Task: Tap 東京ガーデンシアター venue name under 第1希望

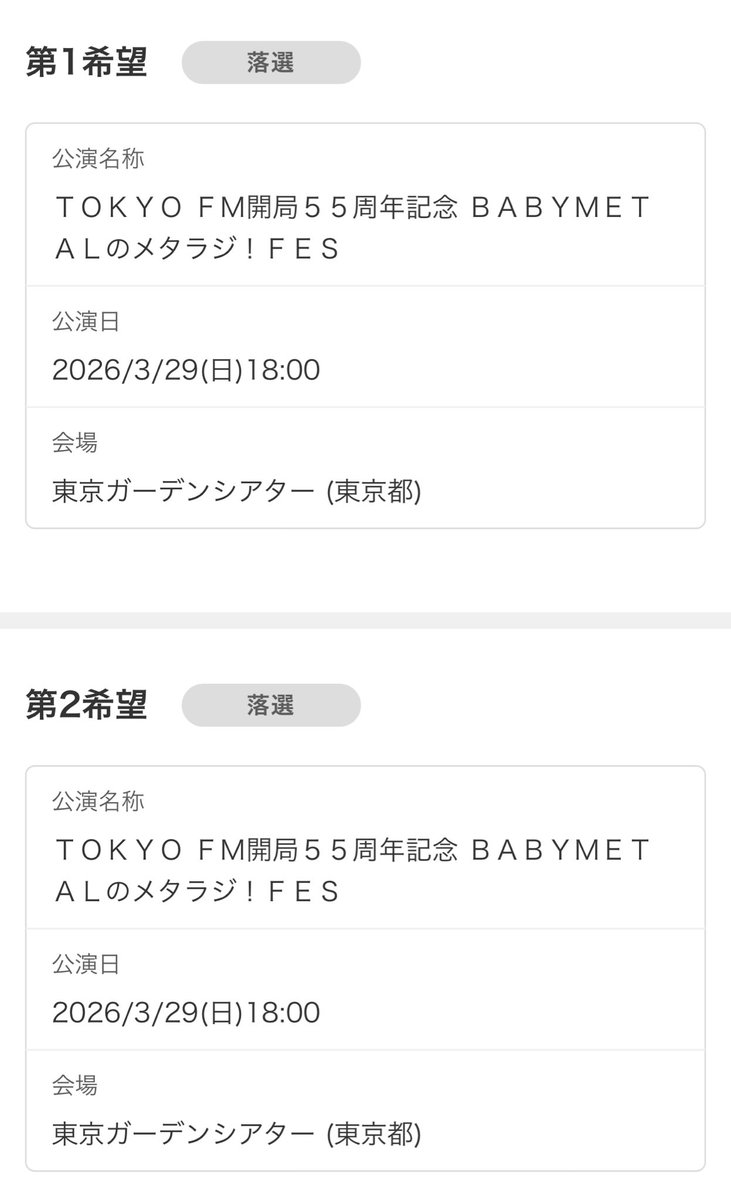Action: point(186,492)
